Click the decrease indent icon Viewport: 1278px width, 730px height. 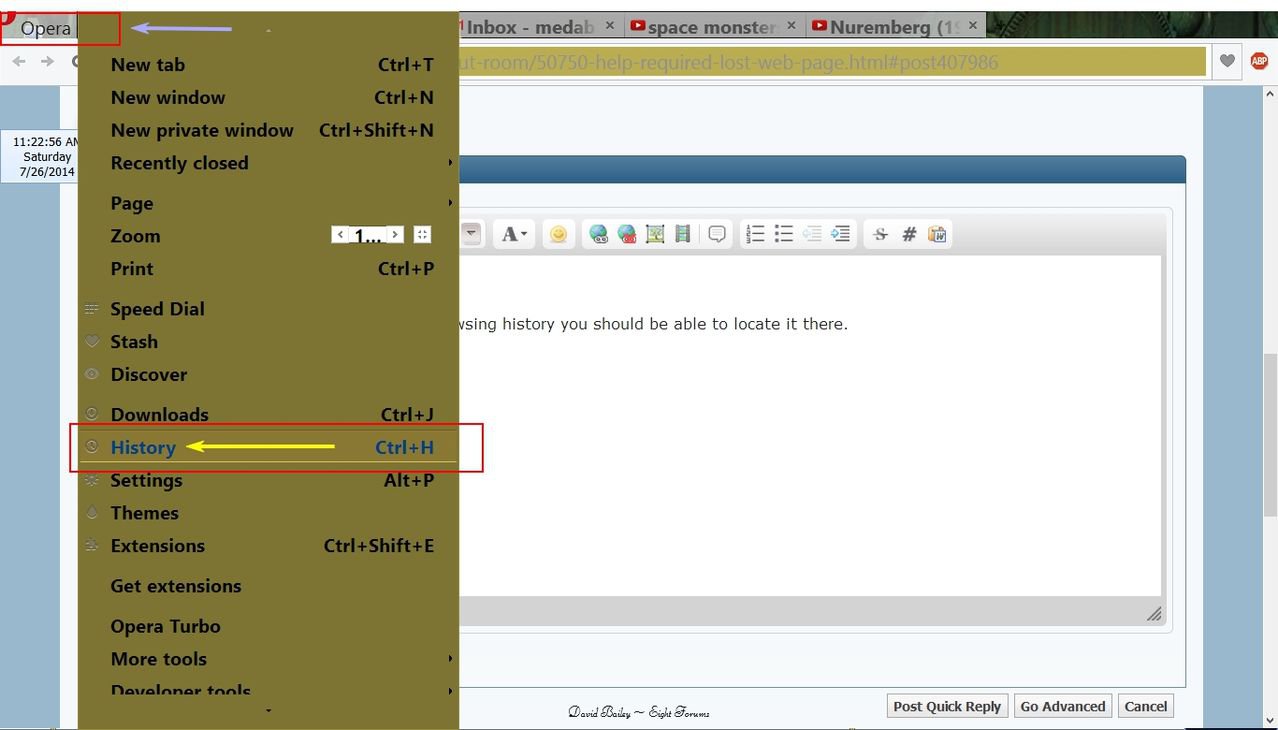pos(812,234)
